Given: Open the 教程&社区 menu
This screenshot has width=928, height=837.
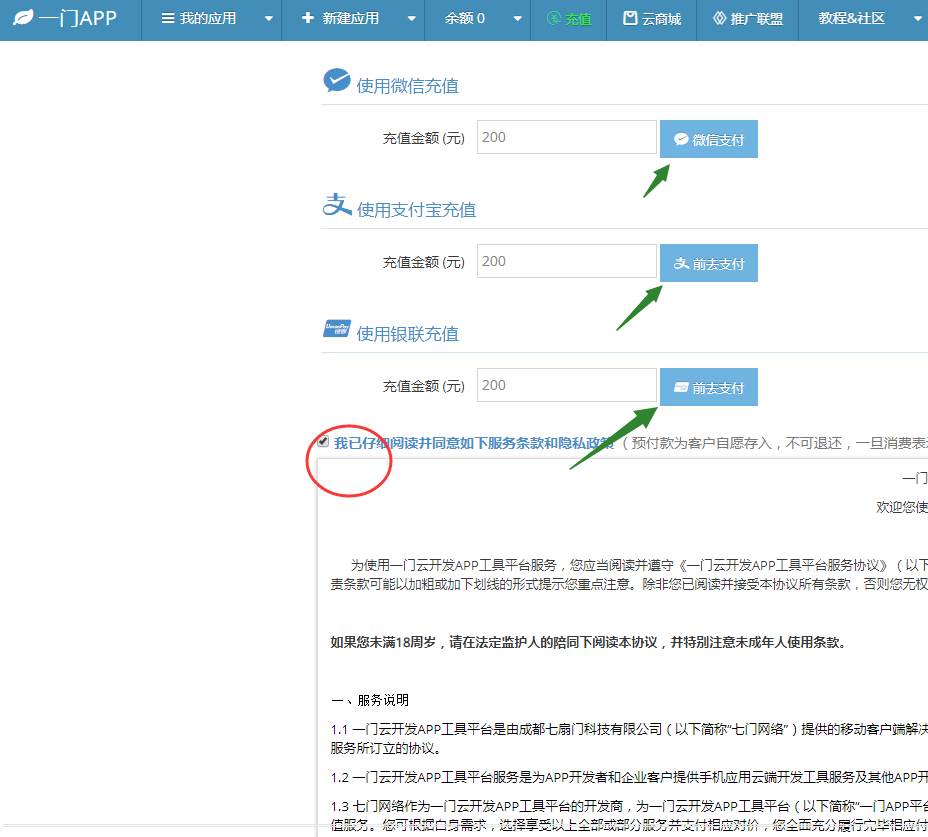Looking at the screenshot, I should click(x=852, y=19).
